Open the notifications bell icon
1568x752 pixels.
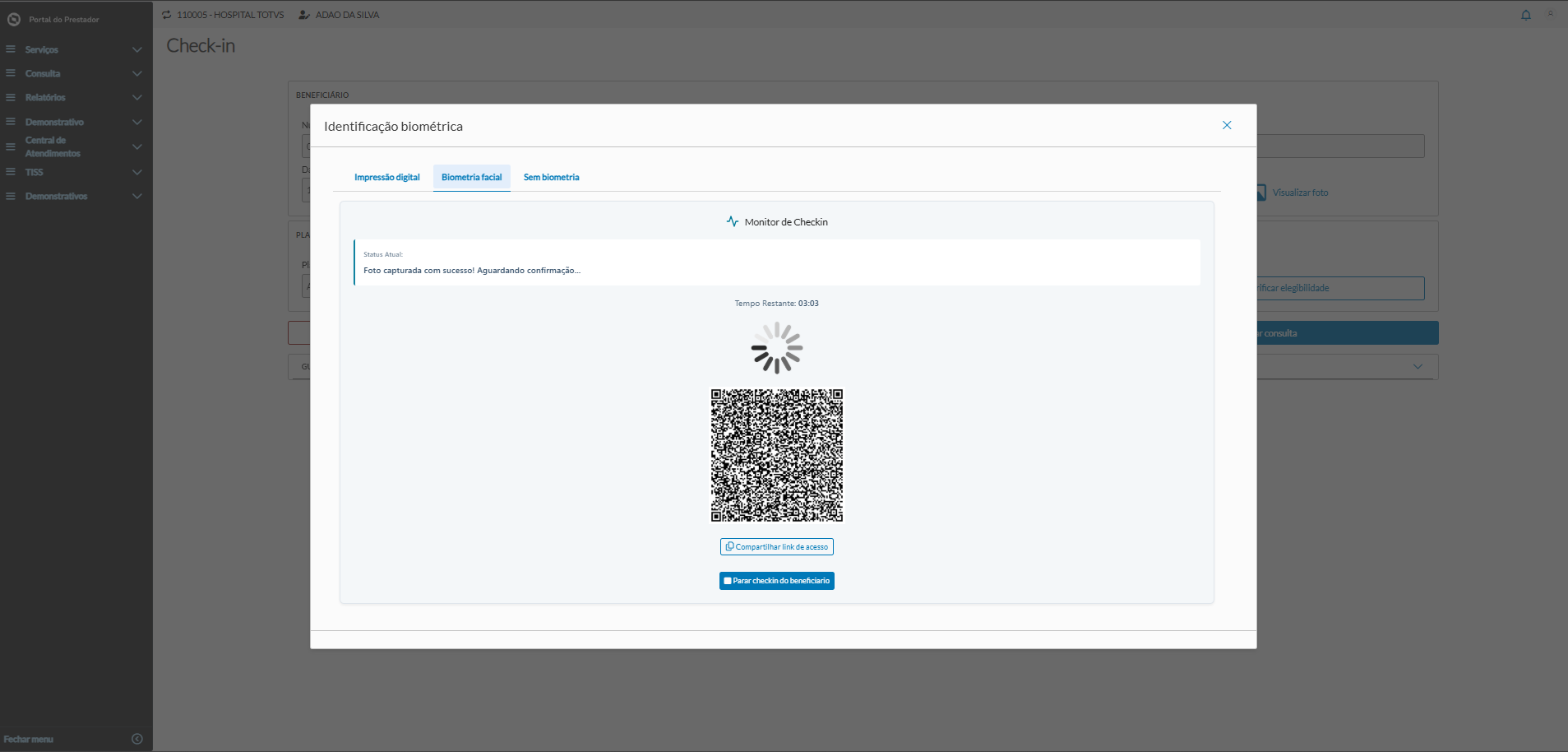1526,15
